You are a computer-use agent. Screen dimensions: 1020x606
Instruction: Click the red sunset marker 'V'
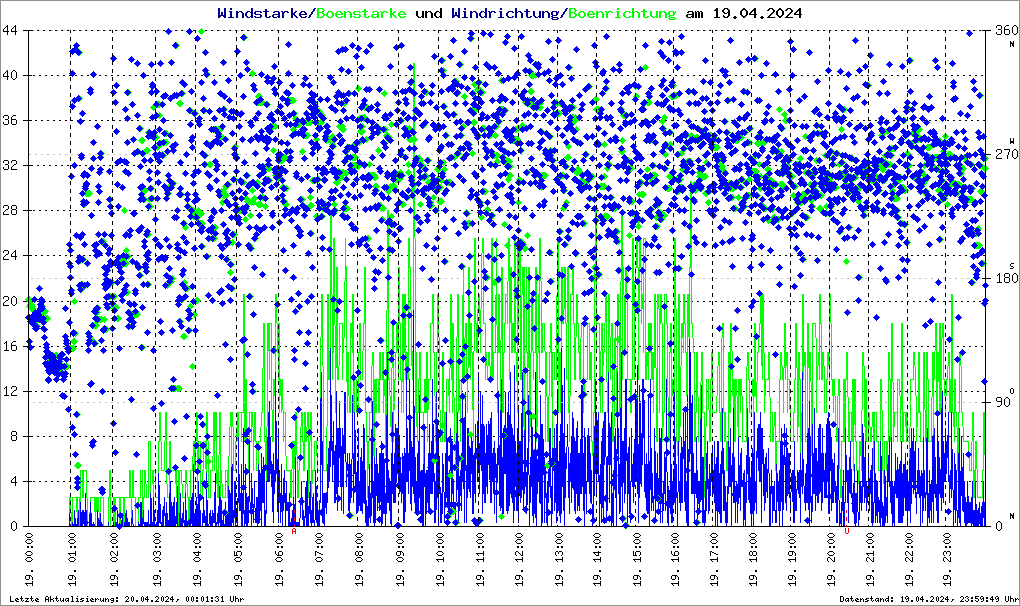847,531
